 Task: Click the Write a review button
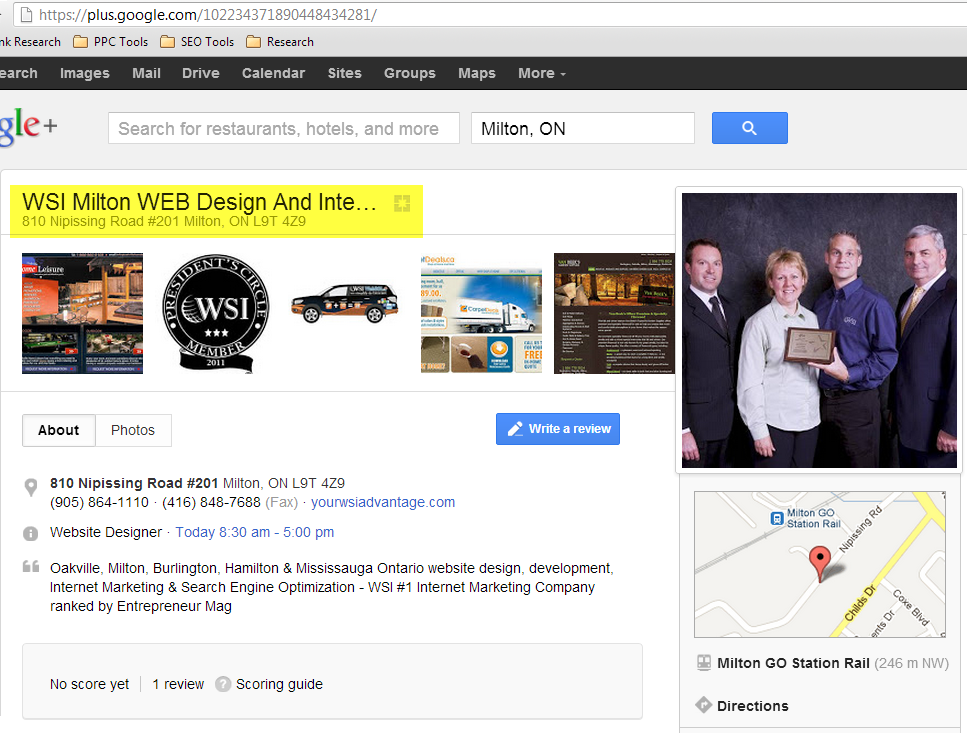click(558, 429)
